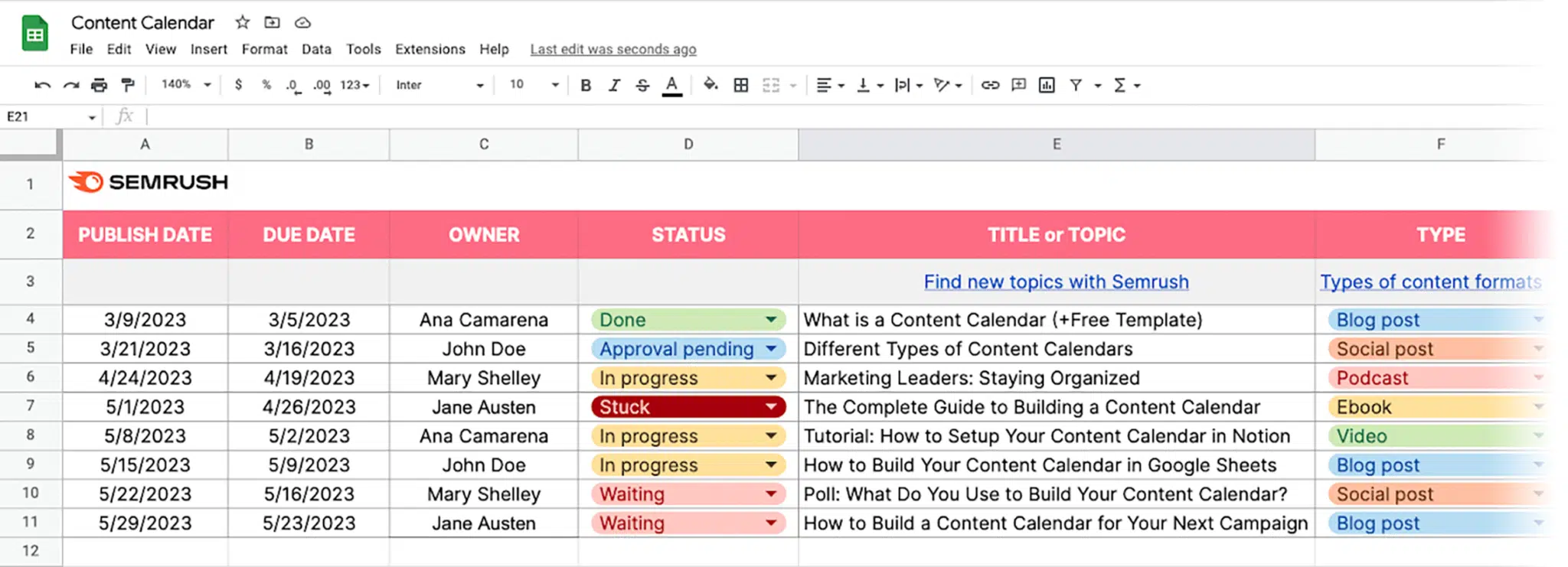
Task: Toggle italic formatting
Action: (x=614, y=85)
